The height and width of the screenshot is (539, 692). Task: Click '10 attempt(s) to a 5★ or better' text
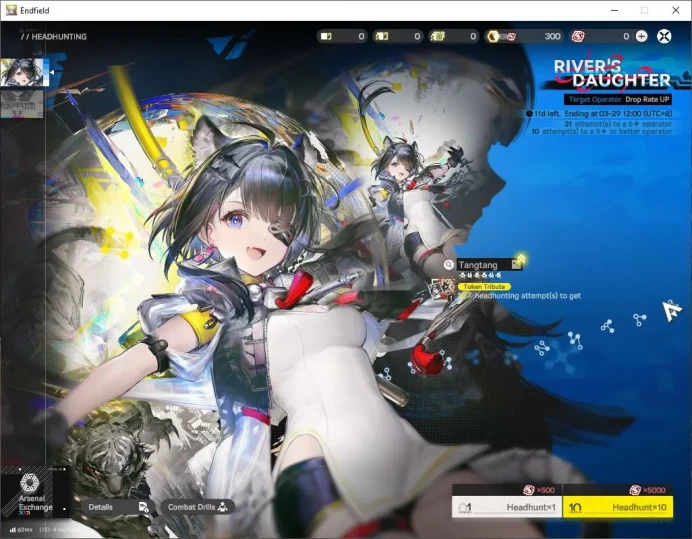coord(602,132)
